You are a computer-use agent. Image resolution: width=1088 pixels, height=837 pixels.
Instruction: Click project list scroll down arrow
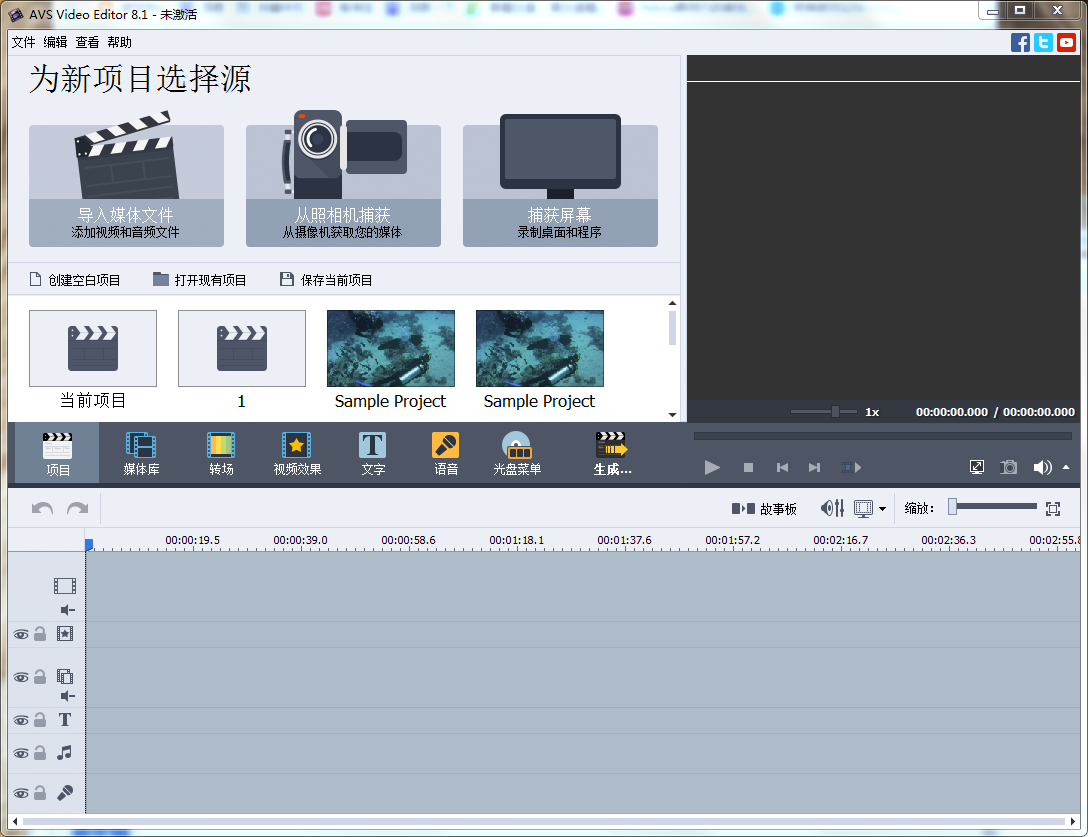[672, 414]
